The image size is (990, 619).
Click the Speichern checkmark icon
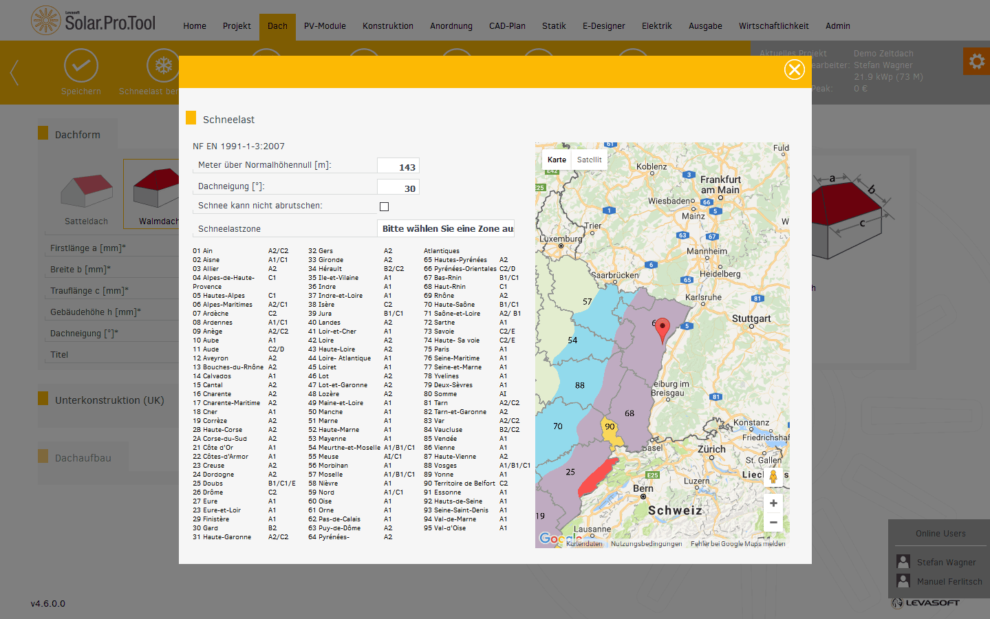pos(81,66)
